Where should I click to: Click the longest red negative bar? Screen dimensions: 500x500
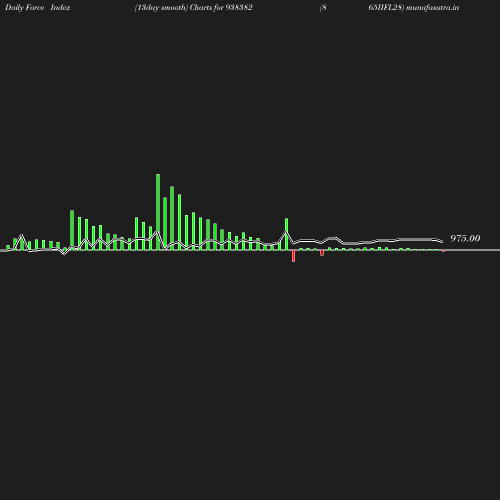click(293, 256)
